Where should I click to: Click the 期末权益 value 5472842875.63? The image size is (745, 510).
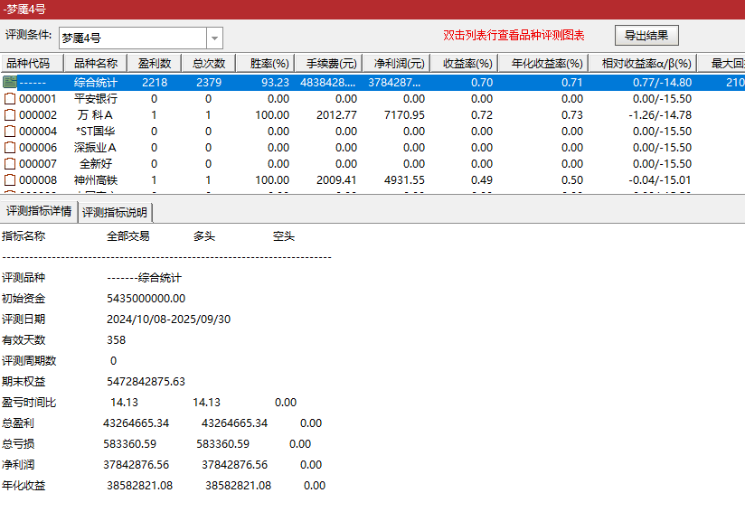click(x=146, y=382)
